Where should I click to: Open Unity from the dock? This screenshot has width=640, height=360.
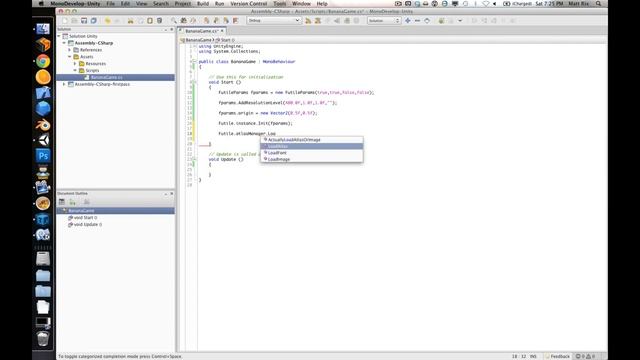pos(43,140)
